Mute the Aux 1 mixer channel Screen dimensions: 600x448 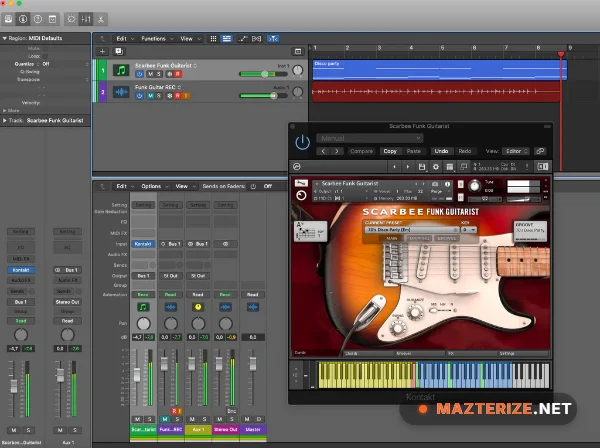point(192,419)
